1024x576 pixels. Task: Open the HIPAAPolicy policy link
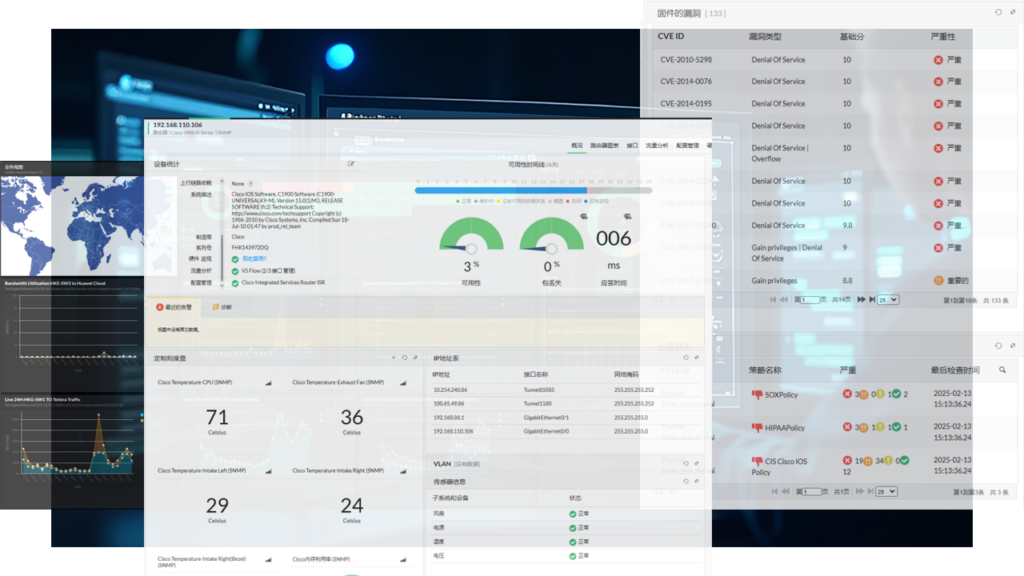pyautogui.click(x=786, y=428)
